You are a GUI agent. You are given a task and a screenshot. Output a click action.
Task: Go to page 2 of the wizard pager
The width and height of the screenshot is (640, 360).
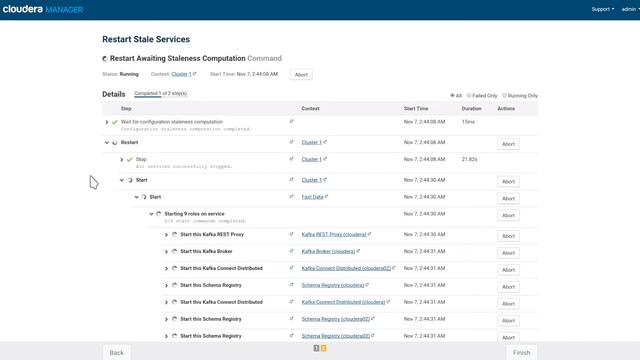point(324,348)
